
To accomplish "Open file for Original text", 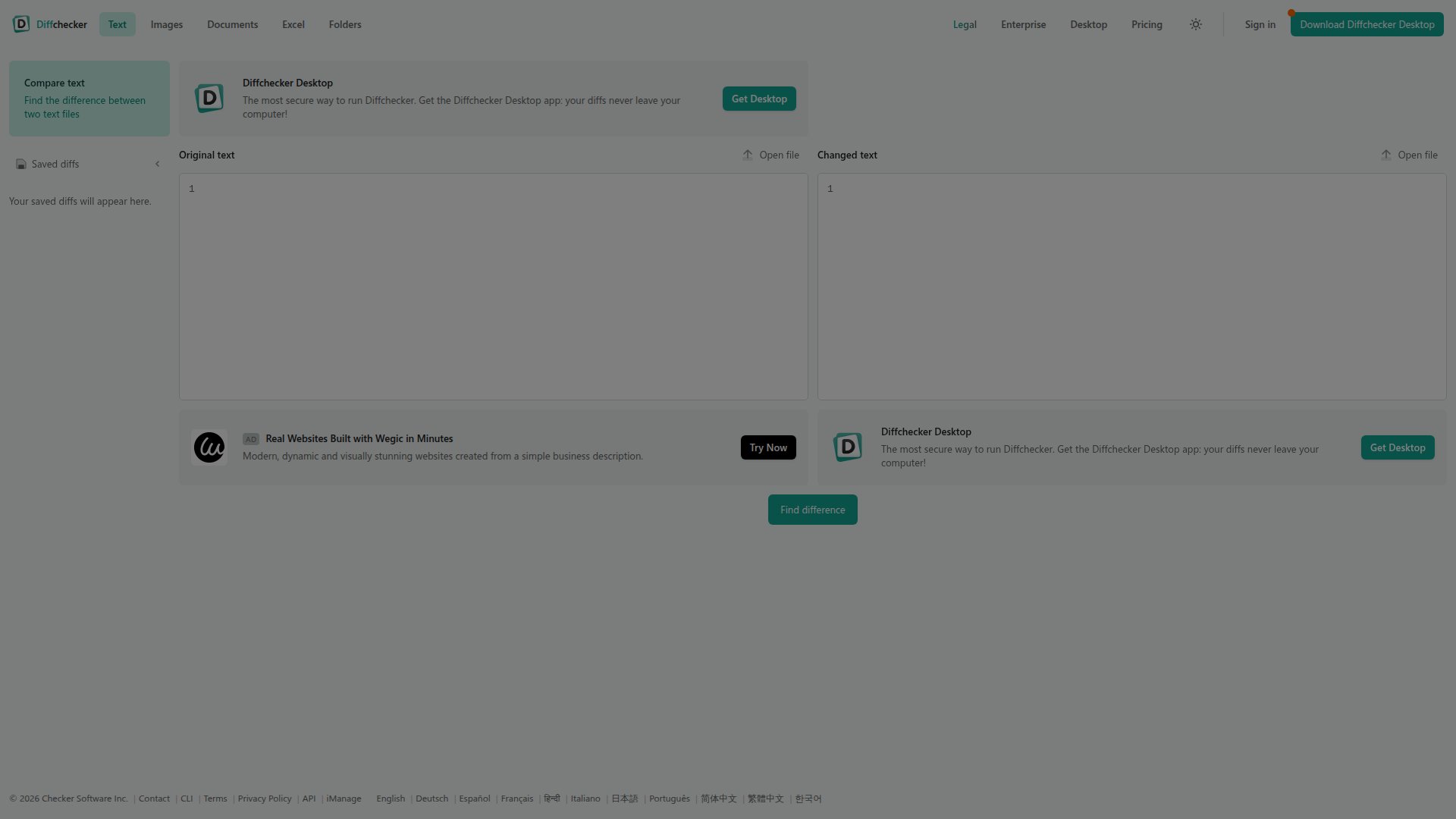I will click(x=770, y=155).
